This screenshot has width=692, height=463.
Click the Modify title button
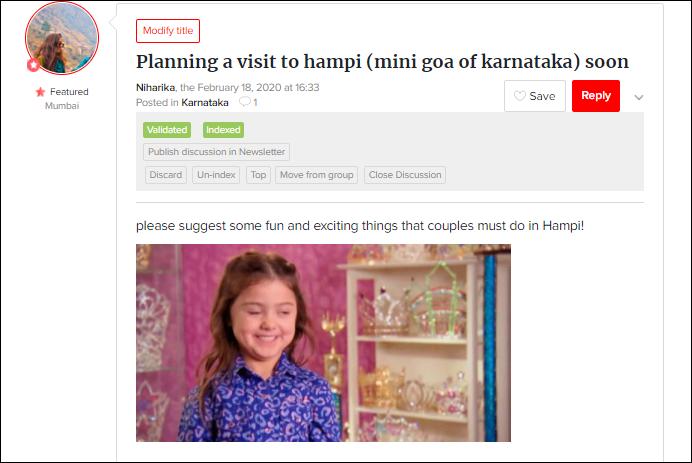click(x=168, y=31)
